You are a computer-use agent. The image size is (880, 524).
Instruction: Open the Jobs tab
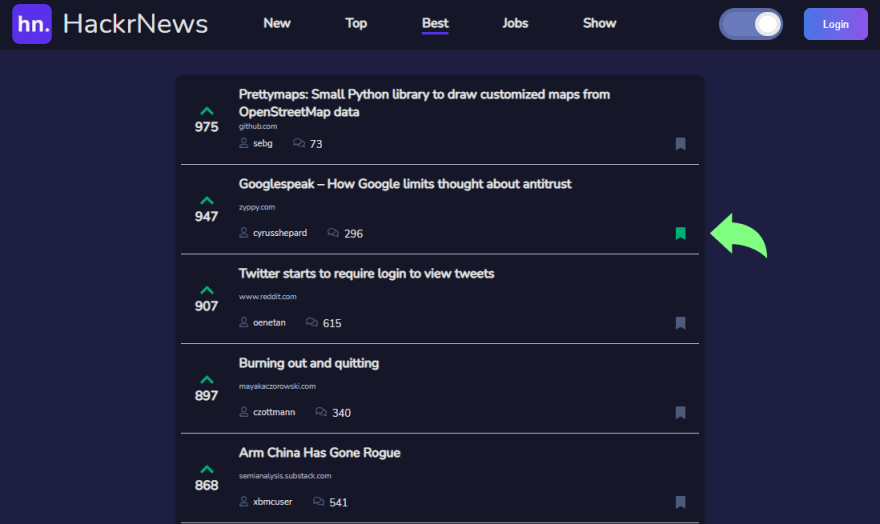pyautogui.click(x=515, y=23)
